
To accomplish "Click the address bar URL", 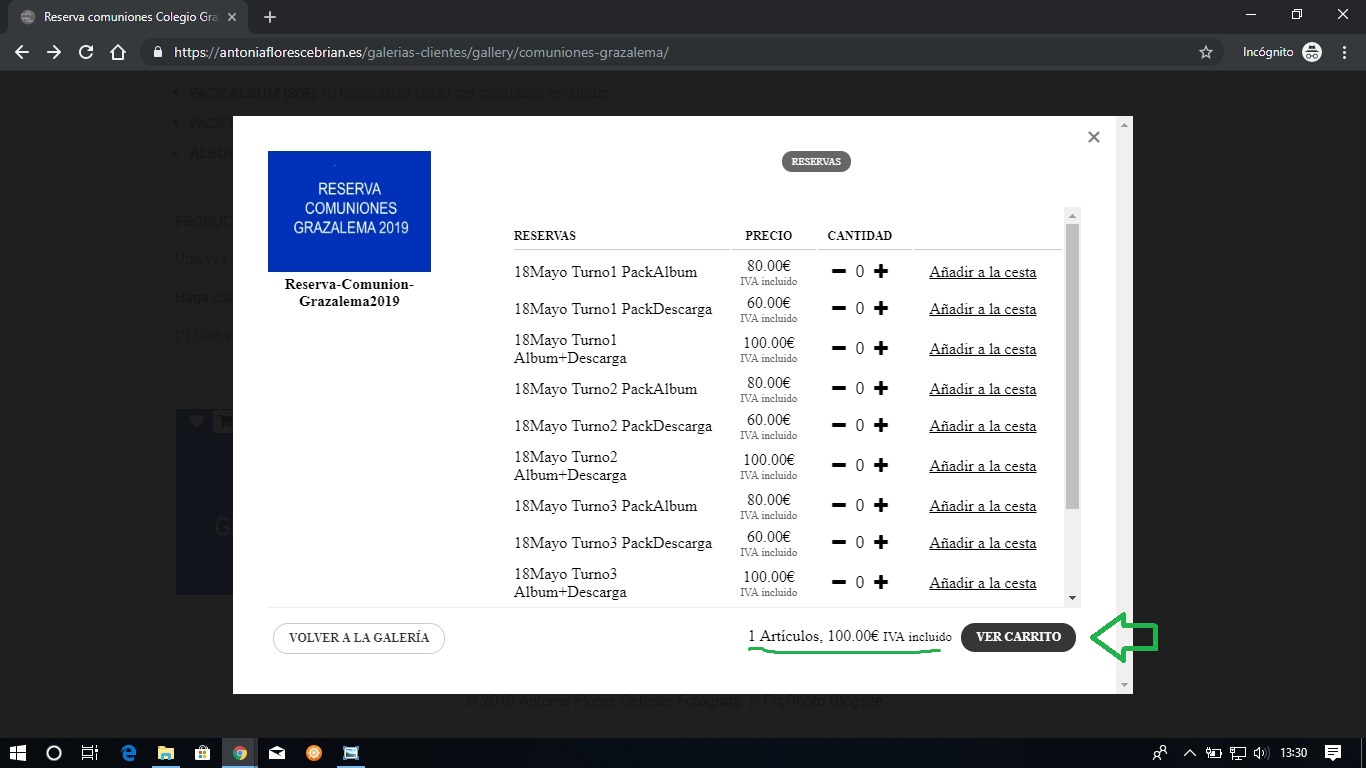I will pyautogui.click(x=420, y=52).
